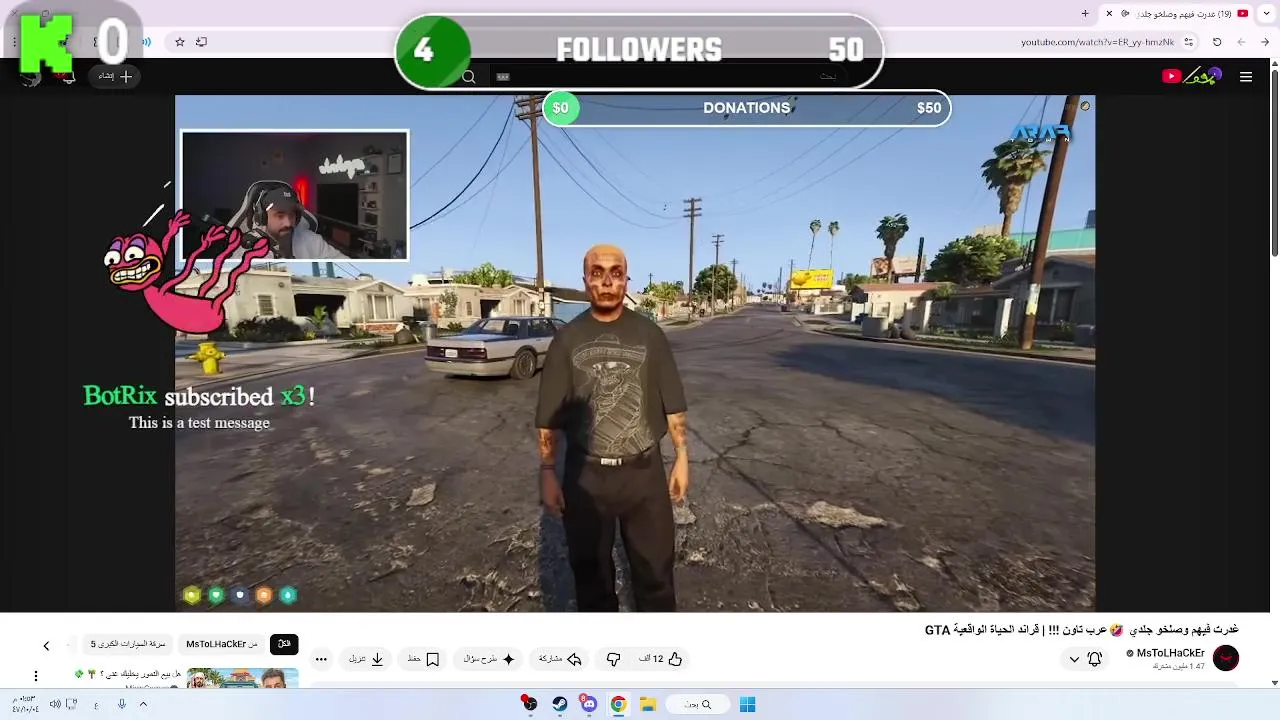Show hidden system tray icons
Screen dimensions: 1280x720
[143, 704]
